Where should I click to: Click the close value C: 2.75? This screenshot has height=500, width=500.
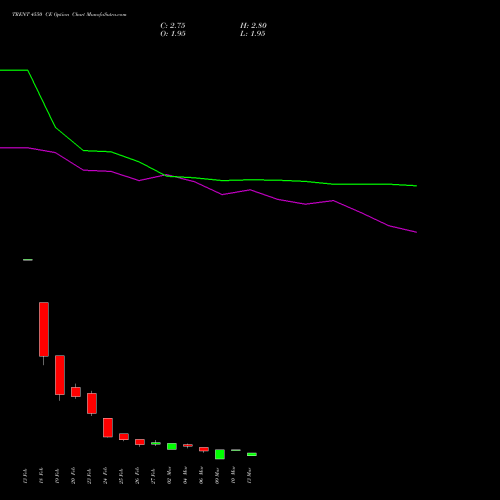pyautogui.click(x=173, y=26)
